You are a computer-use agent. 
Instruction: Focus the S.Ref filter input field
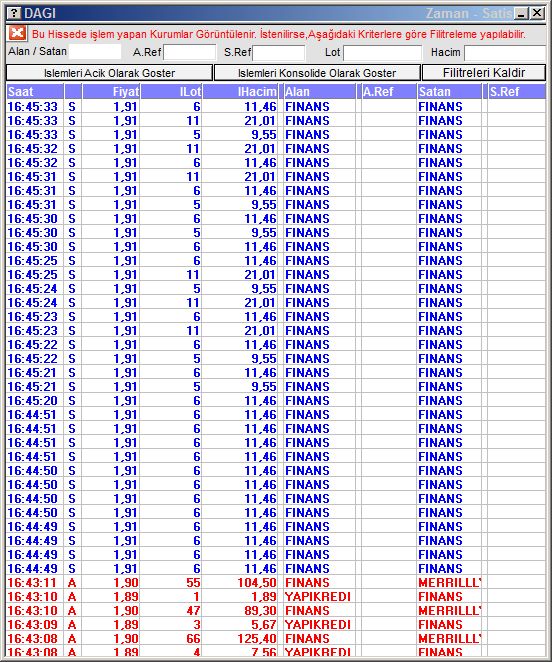279,52
